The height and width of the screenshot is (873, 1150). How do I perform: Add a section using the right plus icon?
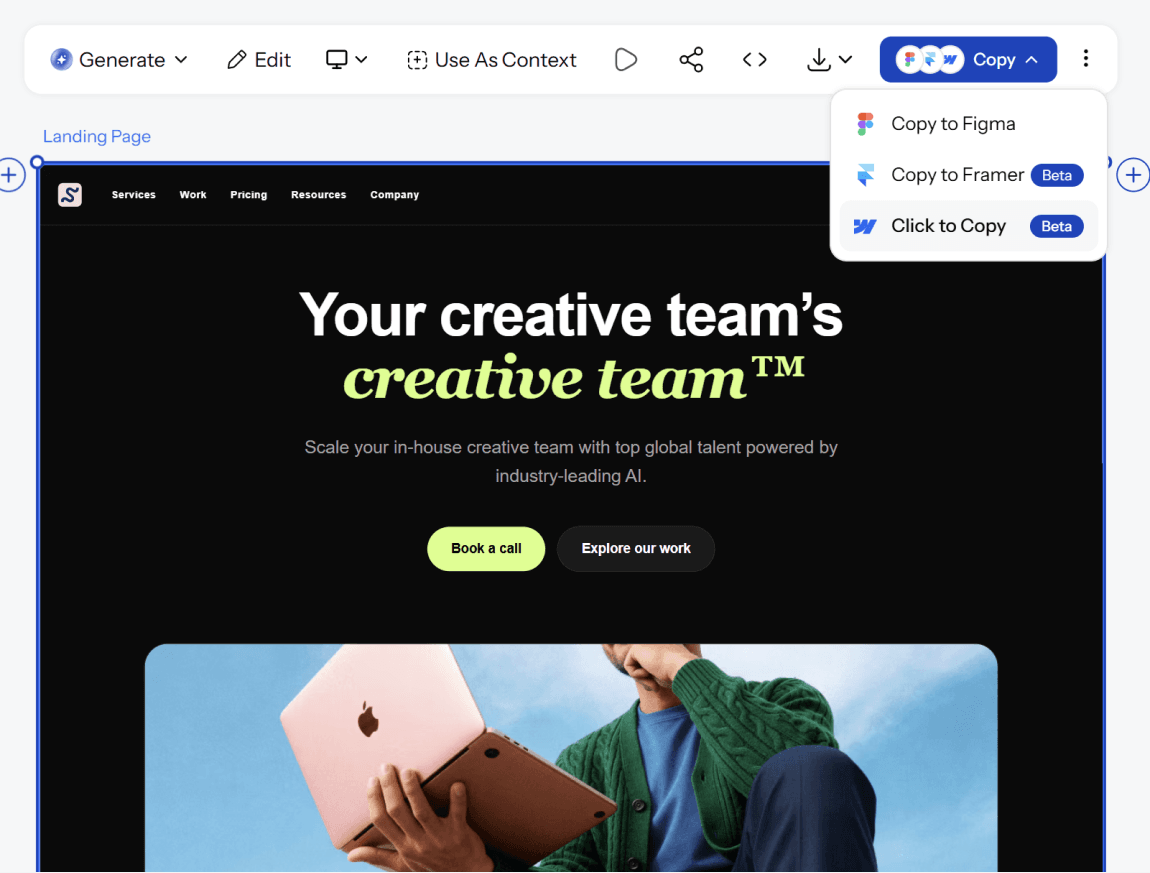coord(1133,175)
